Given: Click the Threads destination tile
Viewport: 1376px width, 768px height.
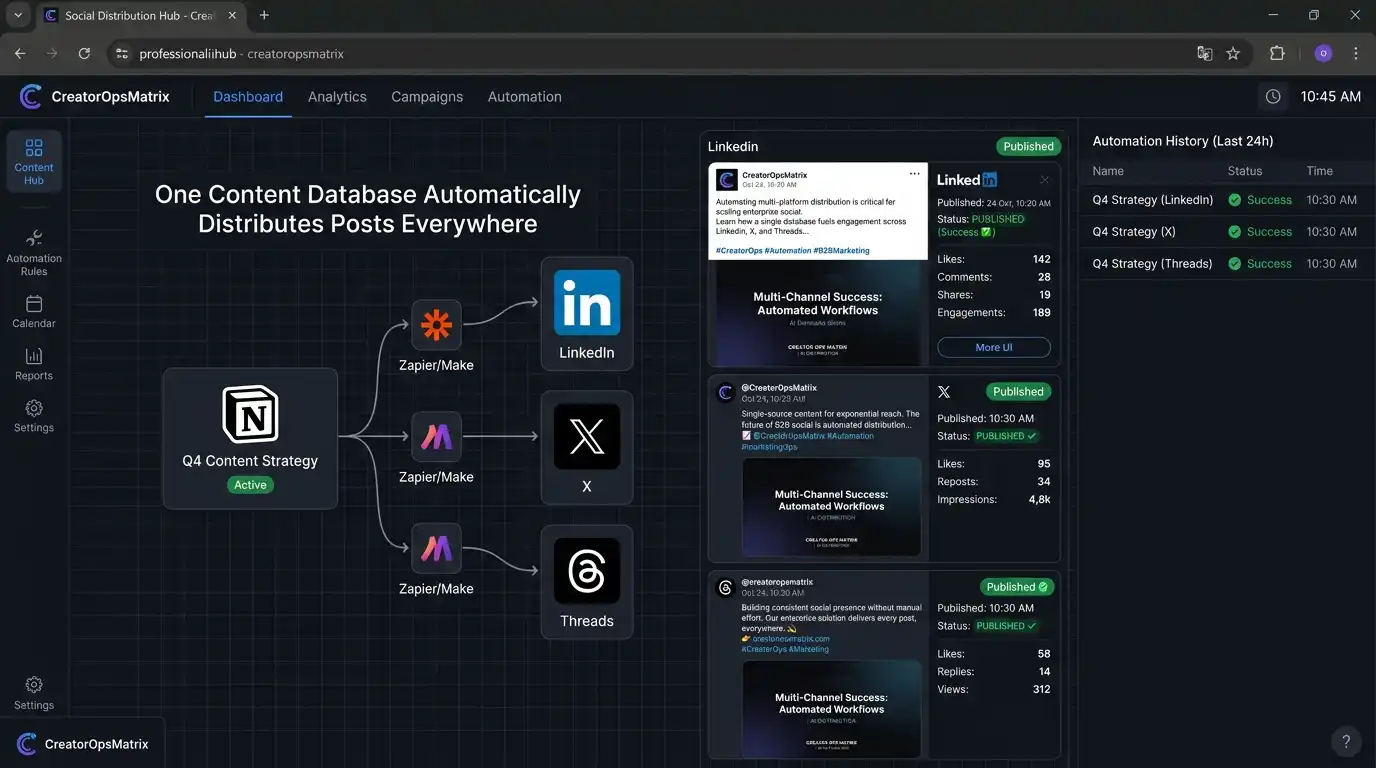Looking at the screenshot, I should tap(587, 582).
